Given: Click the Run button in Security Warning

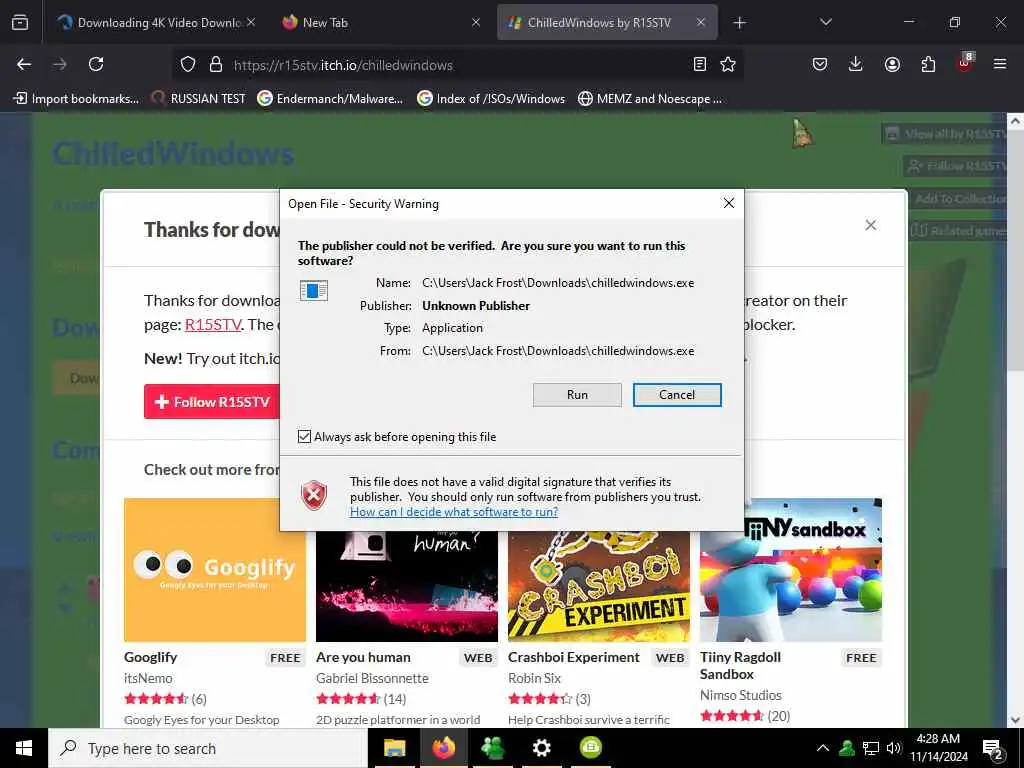Looking at the screenshot, I should coord(577,394).
